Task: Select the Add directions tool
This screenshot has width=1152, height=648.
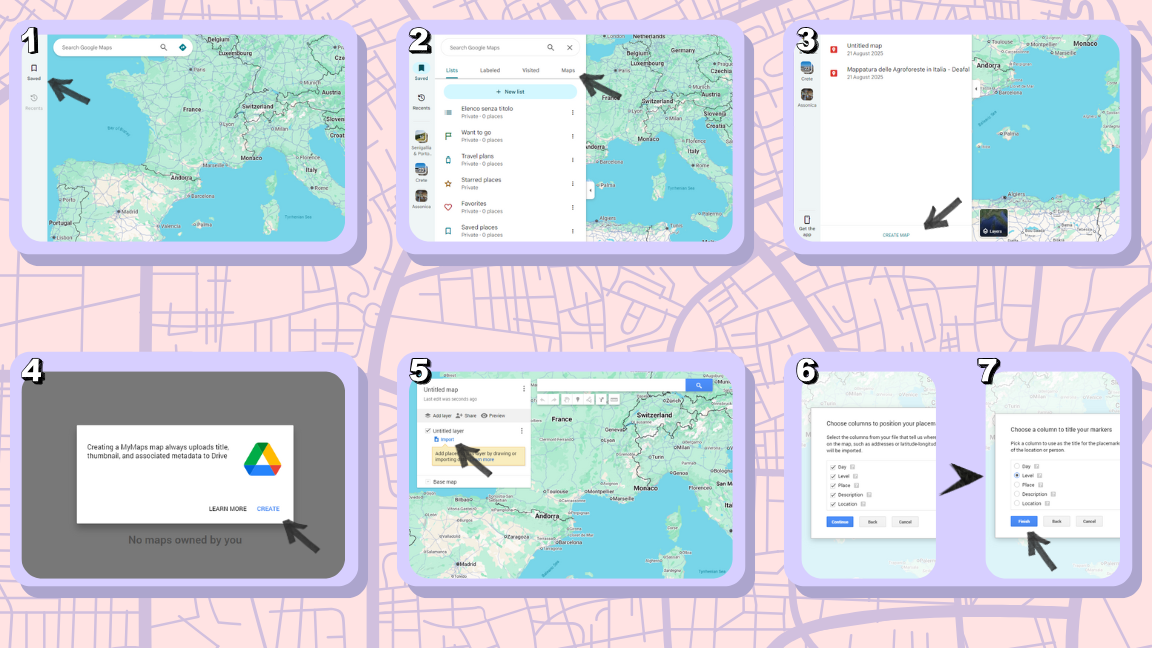Action: coord(601,400)
